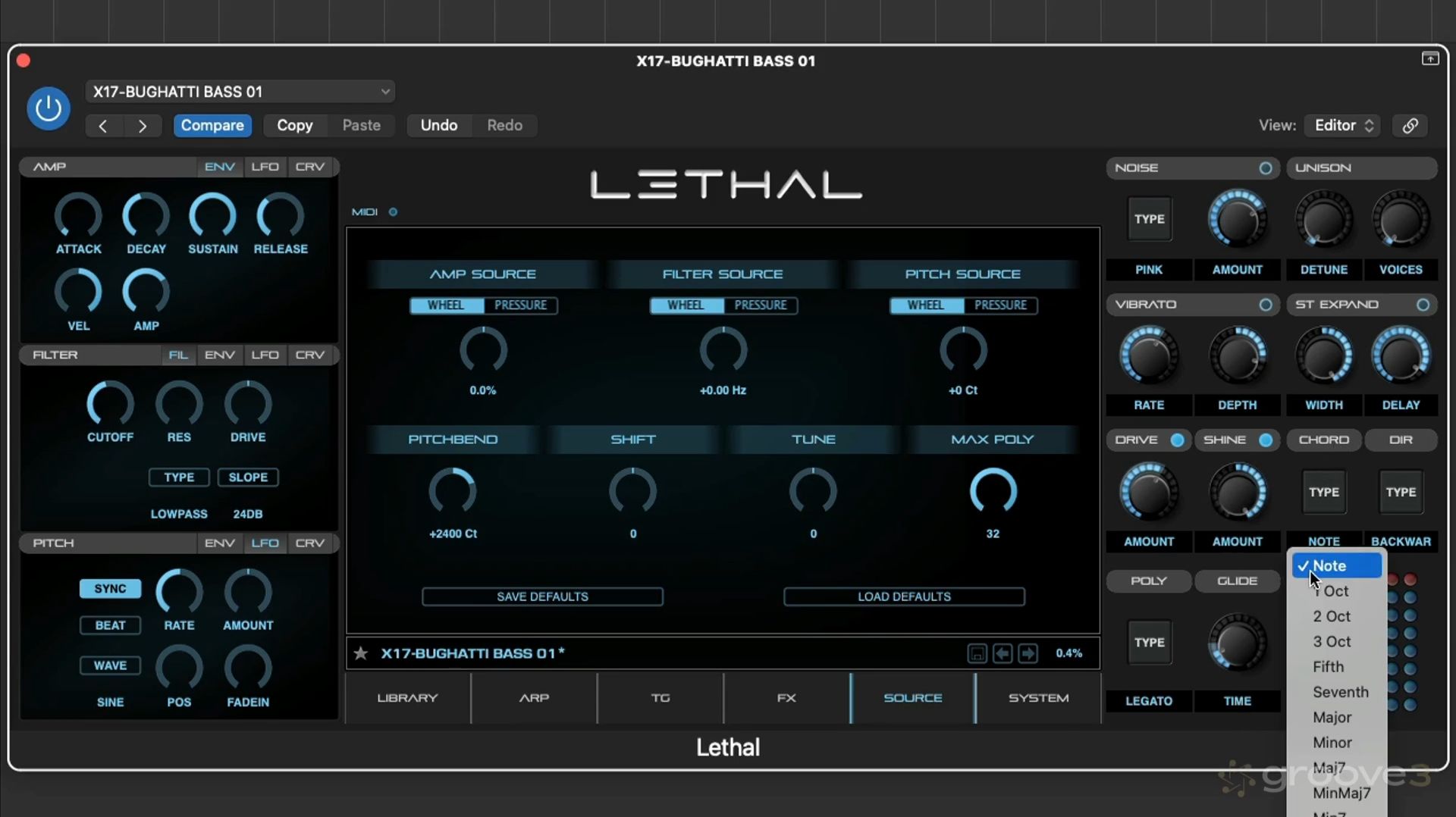The height and width of the screenshot is (817, 1456).
Task: Enable the Noise section toggle
Action: 1266,168
